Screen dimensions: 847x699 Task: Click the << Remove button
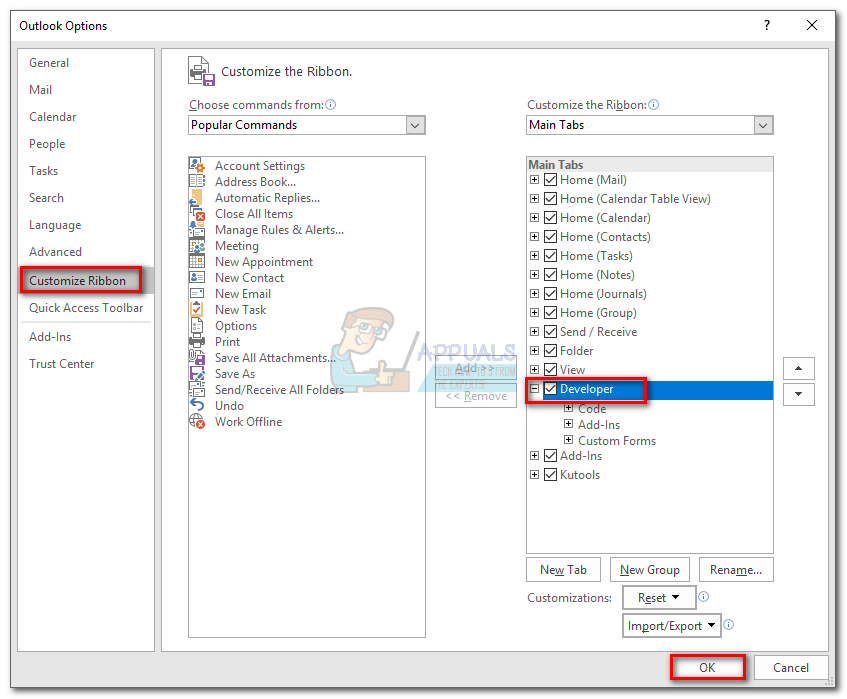tap(476, 396)
